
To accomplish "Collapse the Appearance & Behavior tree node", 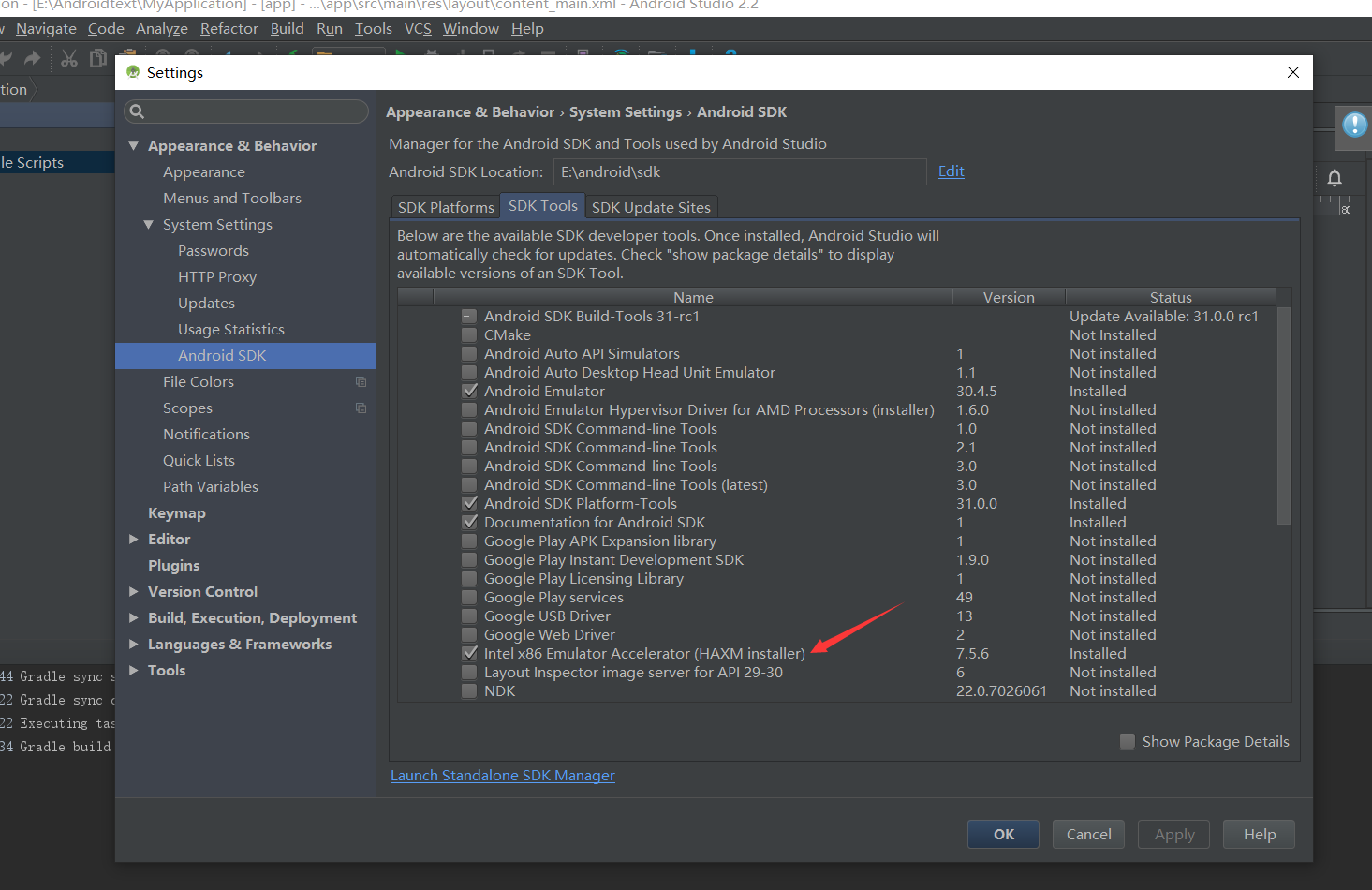I will coord(134,146).
